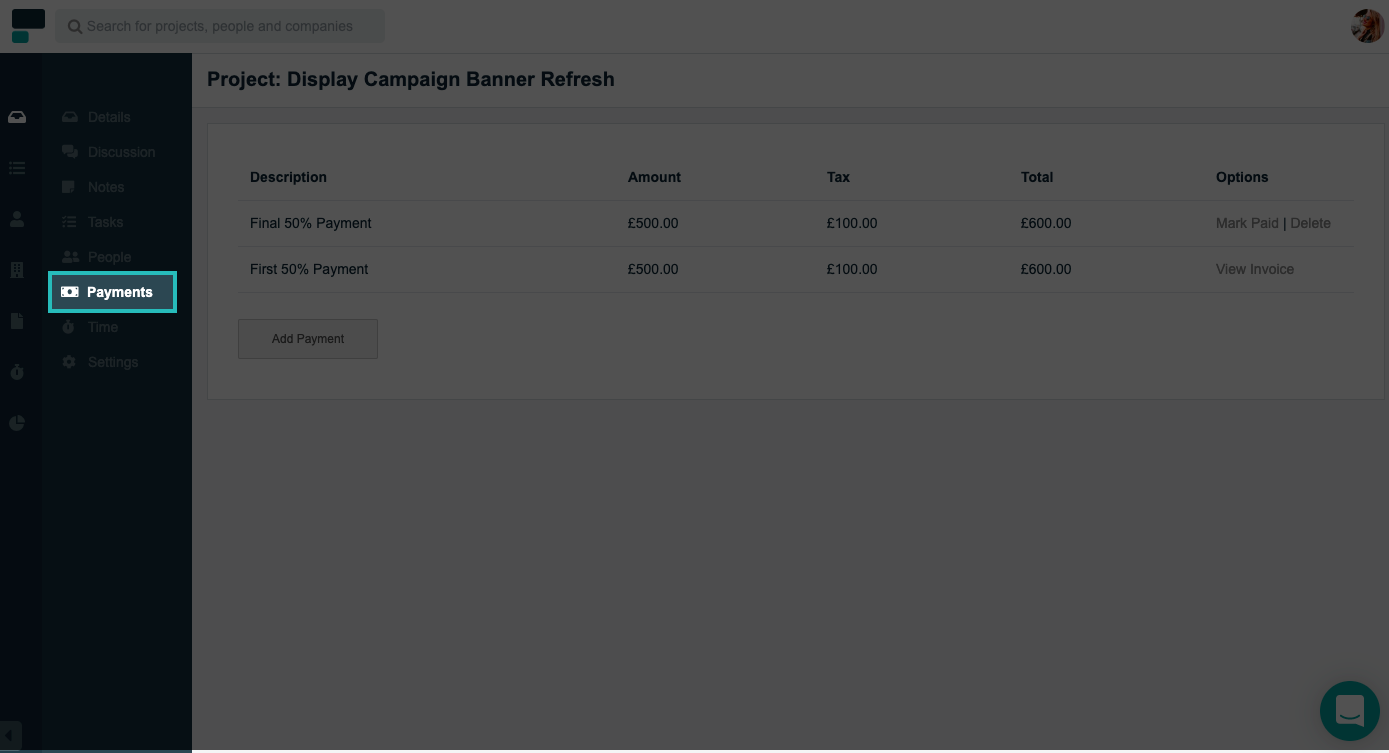Click the search magnifier icon
The image size is (1389, 753).
(75, 27)
